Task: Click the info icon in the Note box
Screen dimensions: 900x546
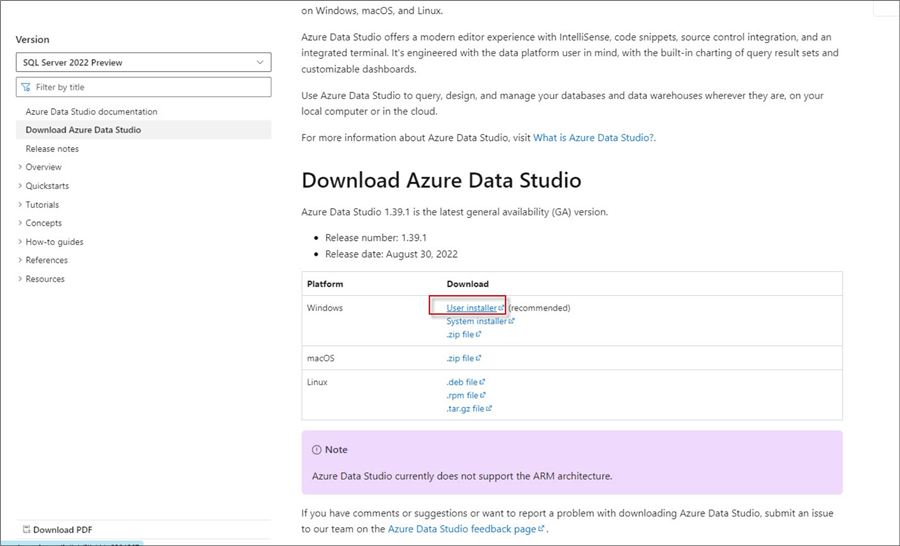Action: 316,450
